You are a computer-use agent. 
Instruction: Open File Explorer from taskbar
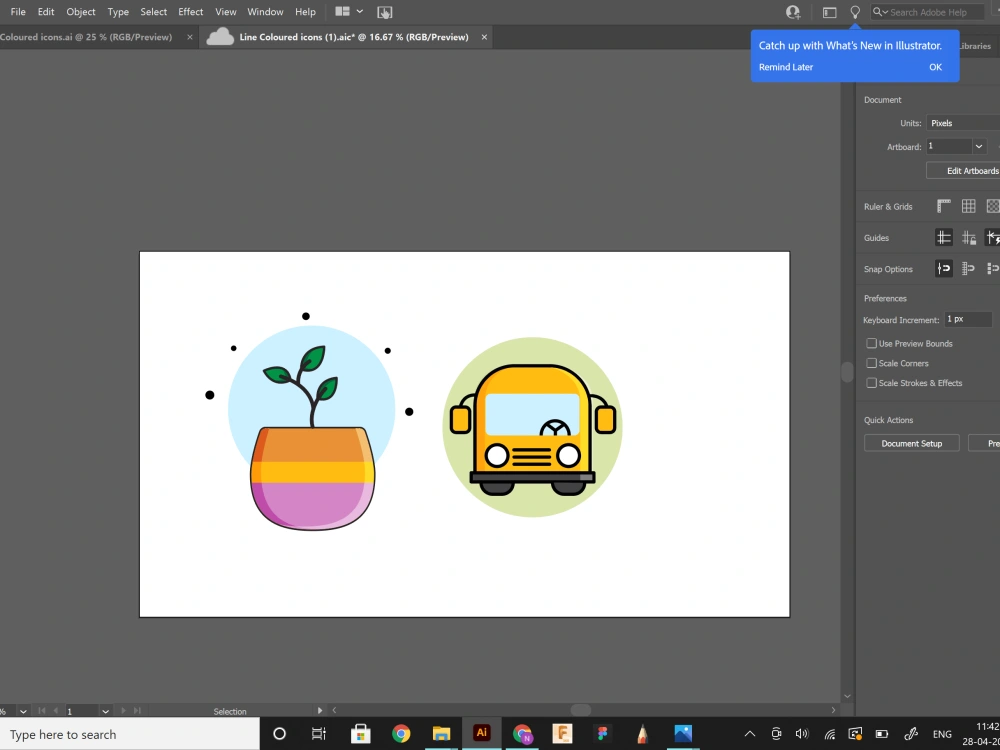coord(441,734)
